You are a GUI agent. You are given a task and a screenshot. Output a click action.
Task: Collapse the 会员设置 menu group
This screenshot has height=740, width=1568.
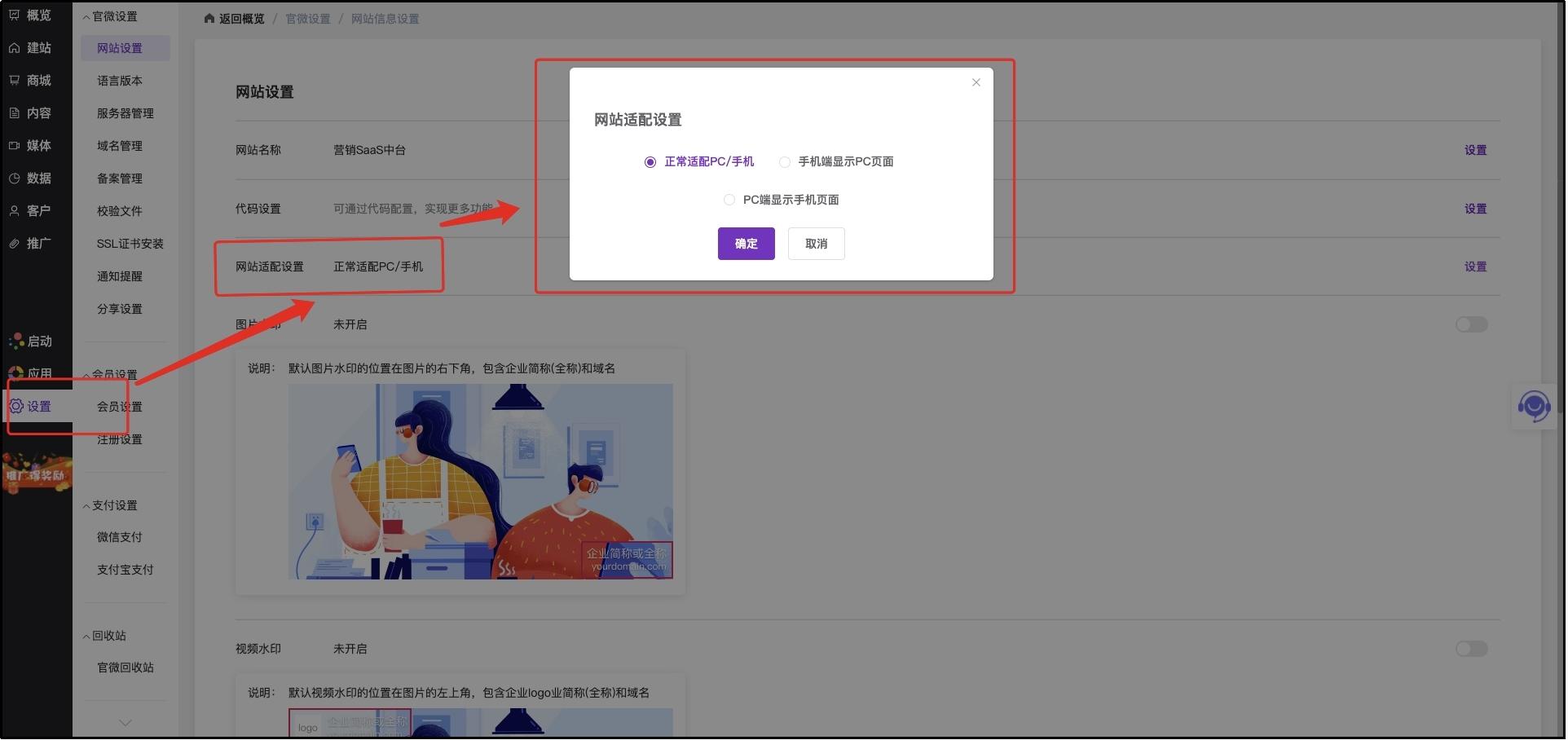(110, 375)
